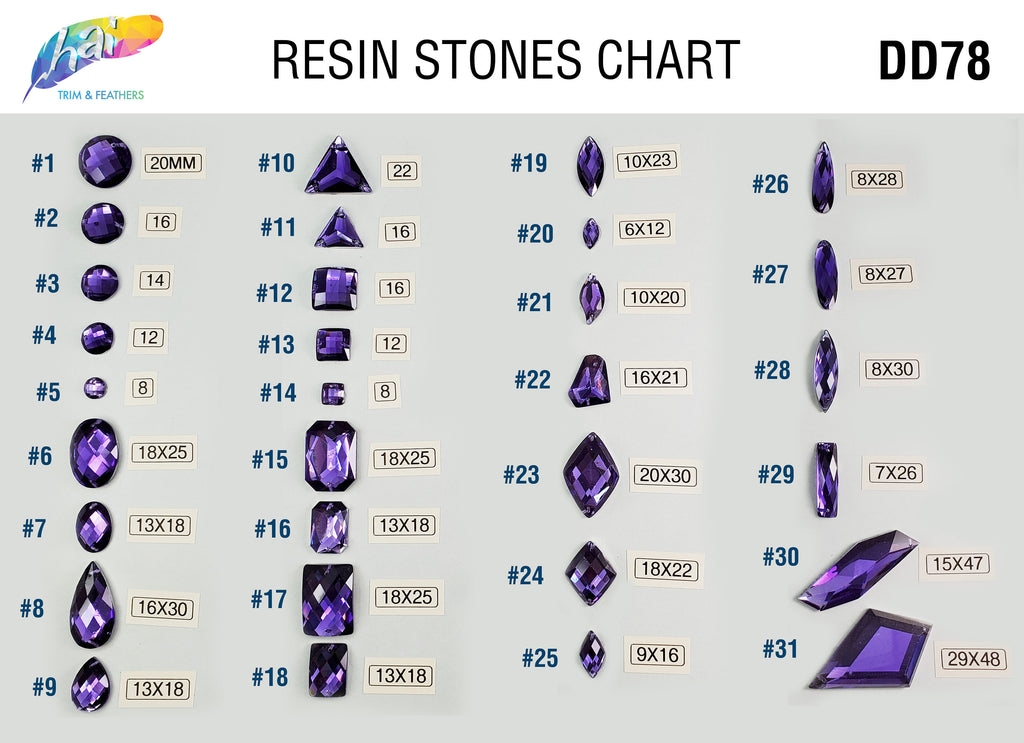
Task: Click the #6 oval 18X25 stone
Action: click(x=95, y=453)
